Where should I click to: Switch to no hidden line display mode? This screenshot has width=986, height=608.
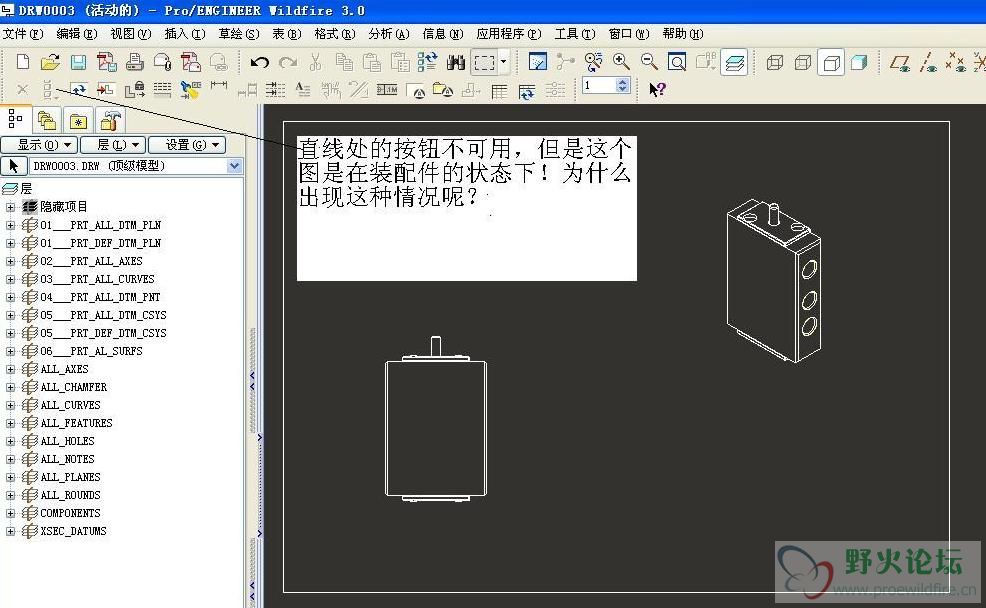pyautogui.click(x=831, y=62)
